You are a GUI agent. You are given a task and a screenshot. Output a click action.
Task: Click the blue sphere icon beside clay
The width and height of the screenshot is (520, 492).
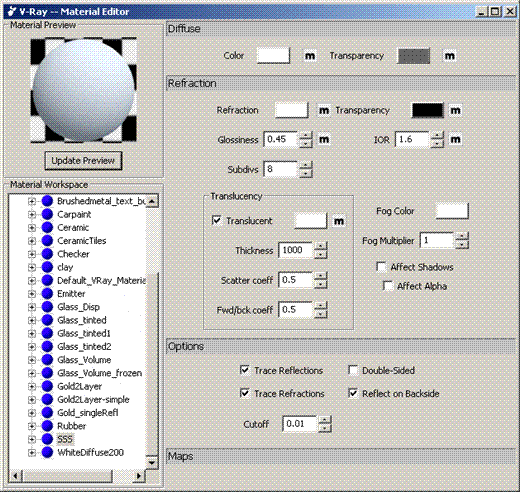point(47,267)
